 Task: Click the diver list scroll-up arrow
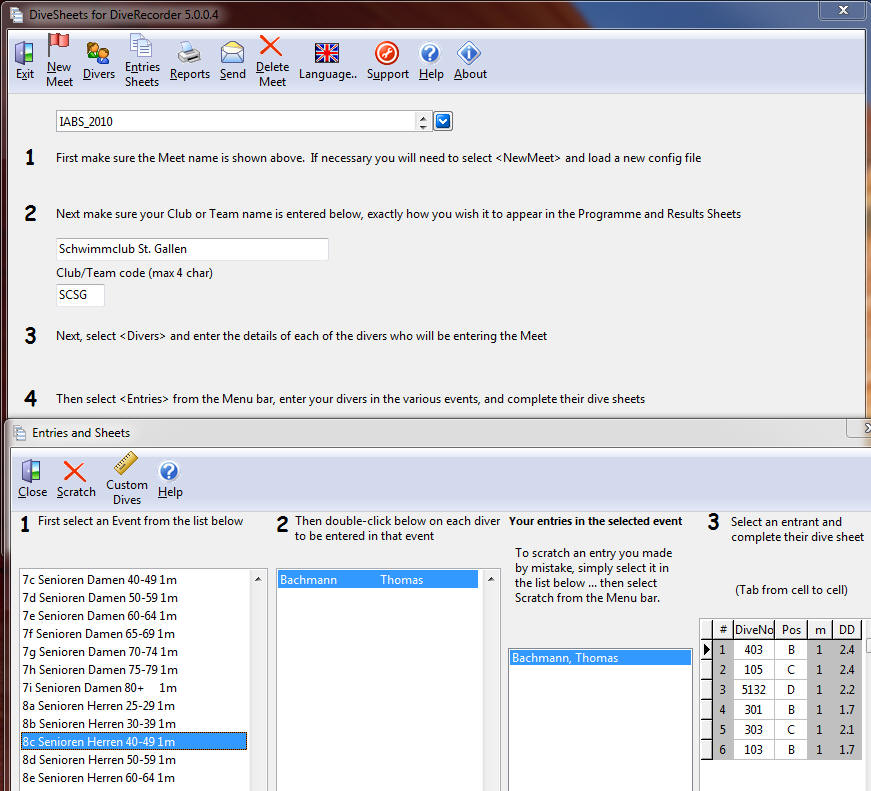[x=491, y=579]
